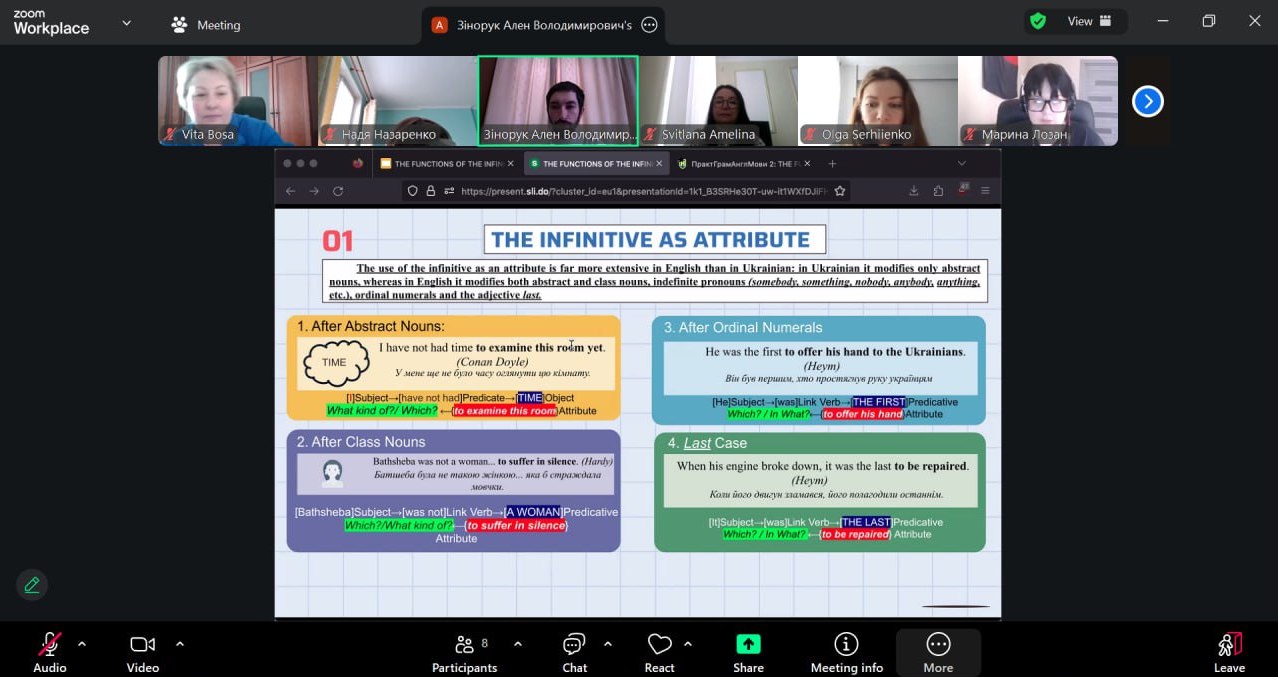This screenshot has height=677, width=1278.
Task: Click '4. Last Case' heading
Action: tap(707, 443)
